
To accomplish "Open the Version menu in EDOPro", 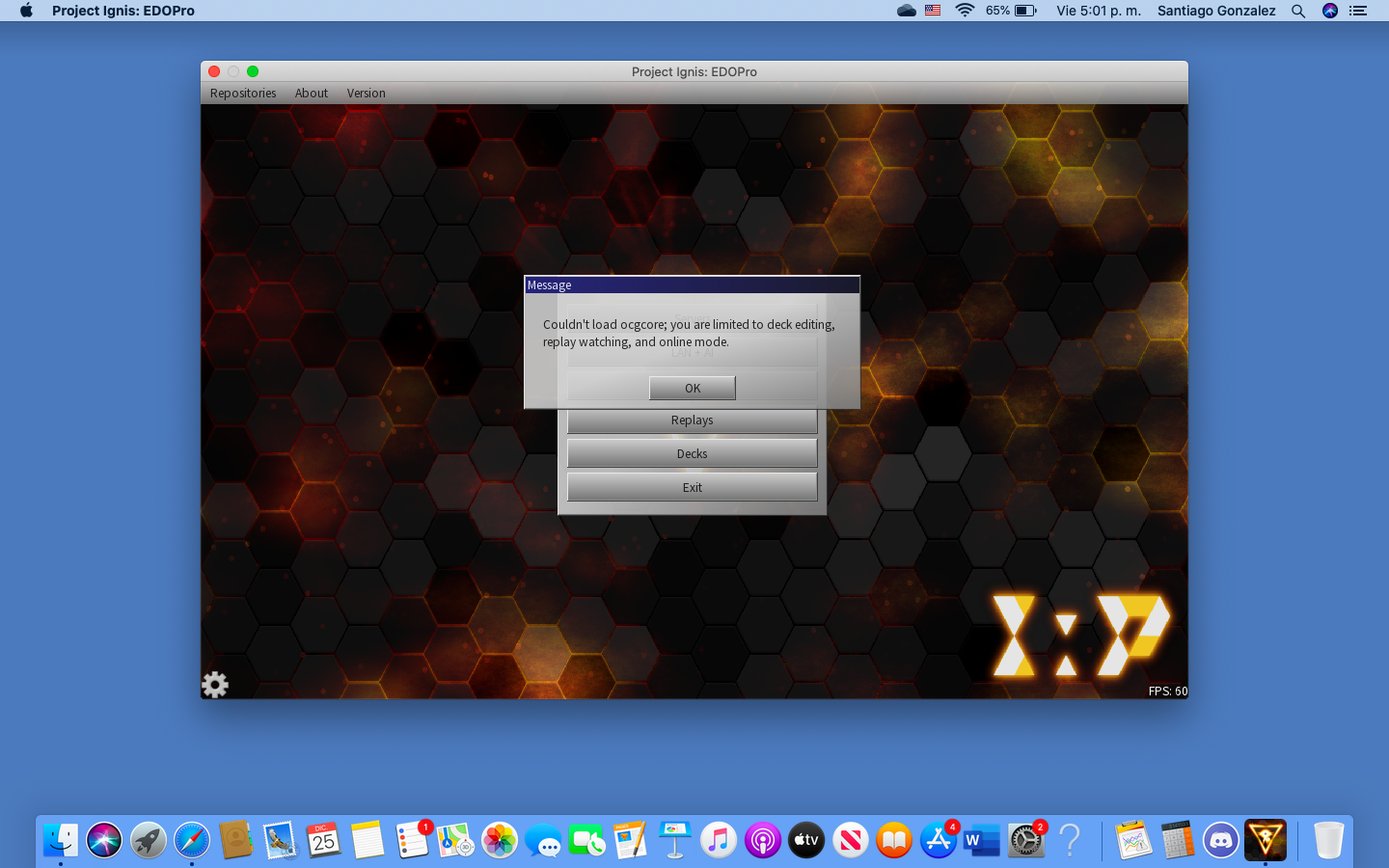I will point(366,93).
